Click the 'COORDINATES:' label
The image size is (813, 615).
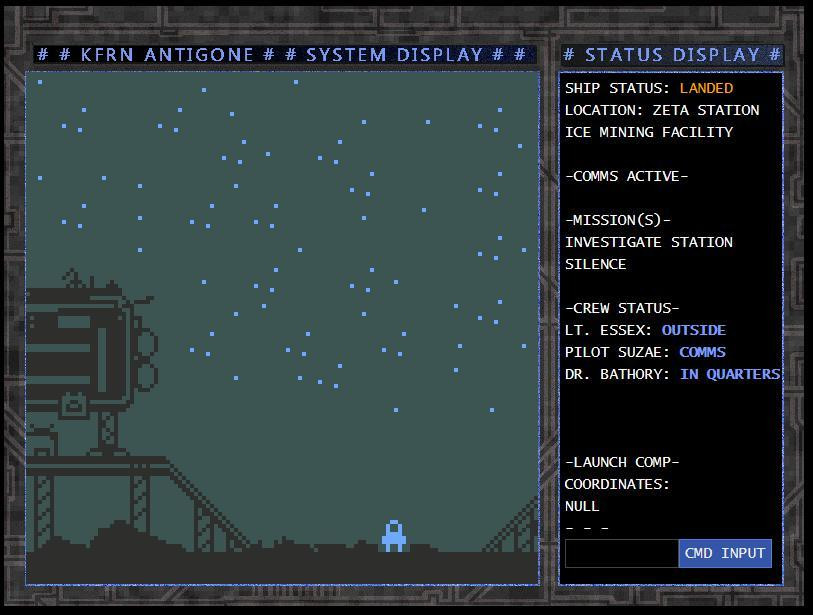617,484
